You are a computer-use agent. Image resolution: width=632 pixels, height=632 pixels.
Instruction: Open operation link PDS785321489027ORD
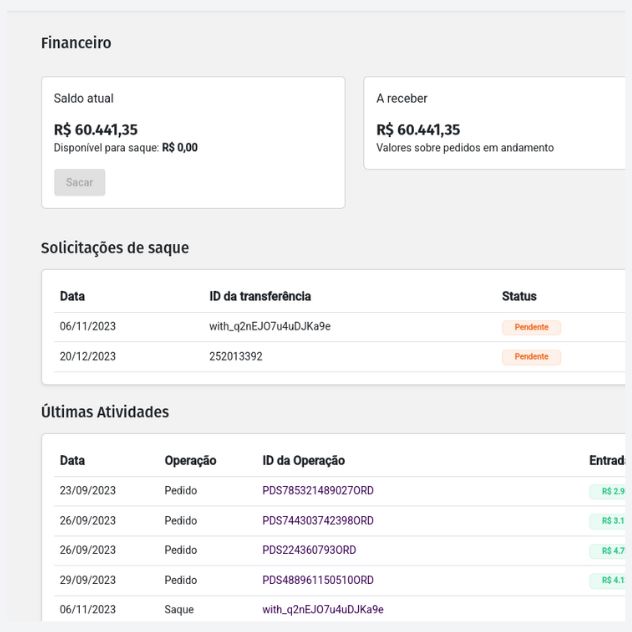pos(318,491)
